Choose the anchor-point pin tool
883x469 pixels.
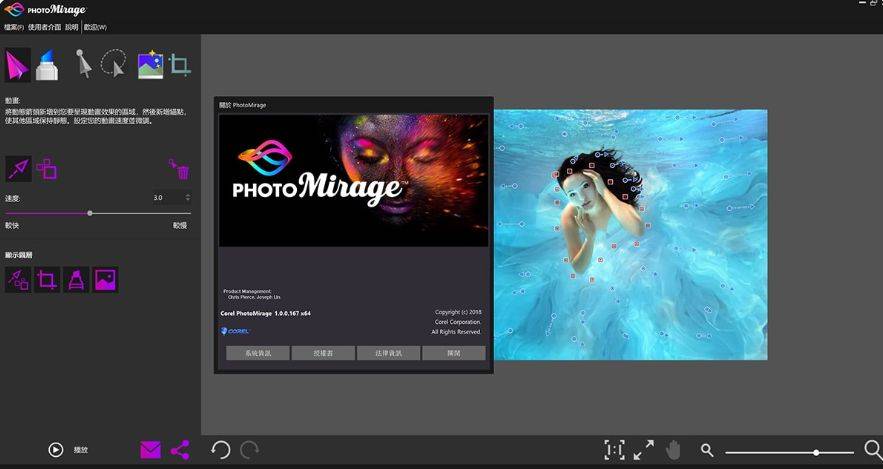click(x=84, y=64)
